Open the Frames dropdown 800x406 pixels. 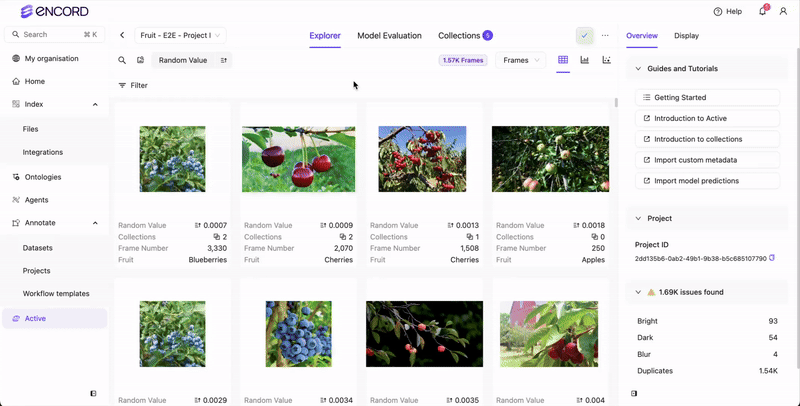click(520, 60)
